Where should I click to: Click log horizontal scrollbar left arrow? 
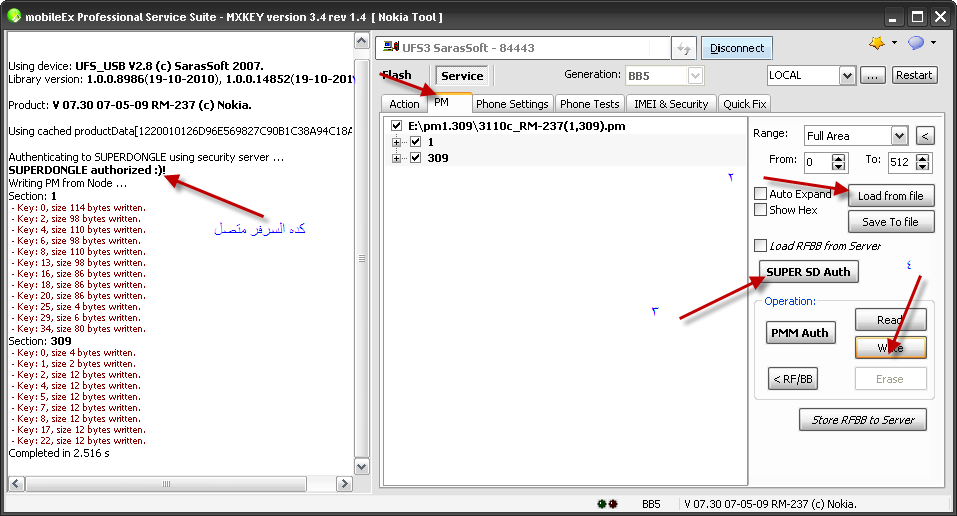click(16, 484)
